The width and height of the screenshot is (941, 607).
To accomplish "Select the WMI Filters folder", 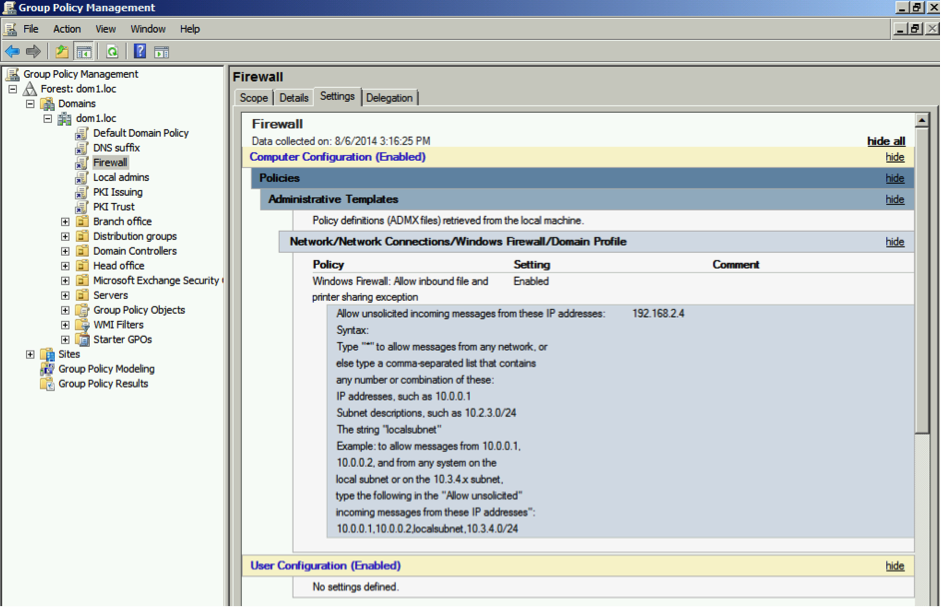I will tap(118, 325).
